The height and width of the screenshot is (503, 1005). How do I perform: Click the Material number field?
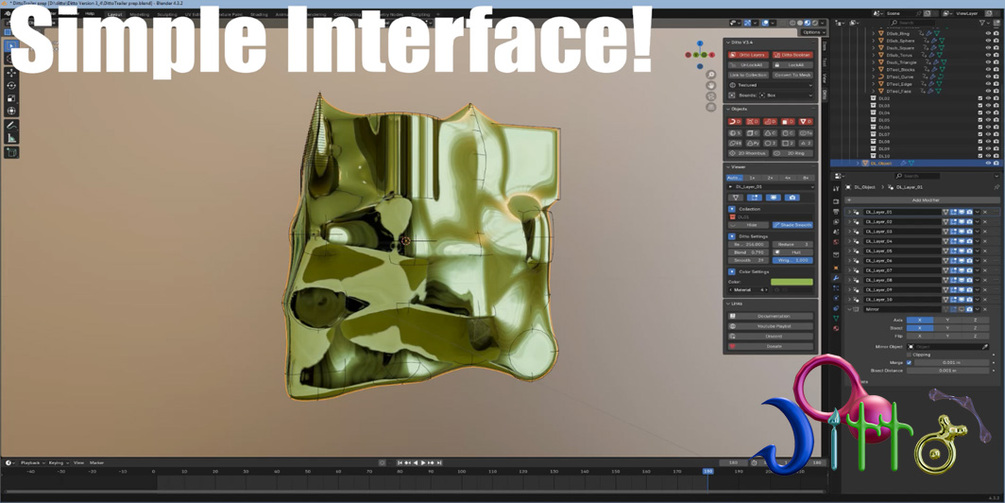pos(749,290)
